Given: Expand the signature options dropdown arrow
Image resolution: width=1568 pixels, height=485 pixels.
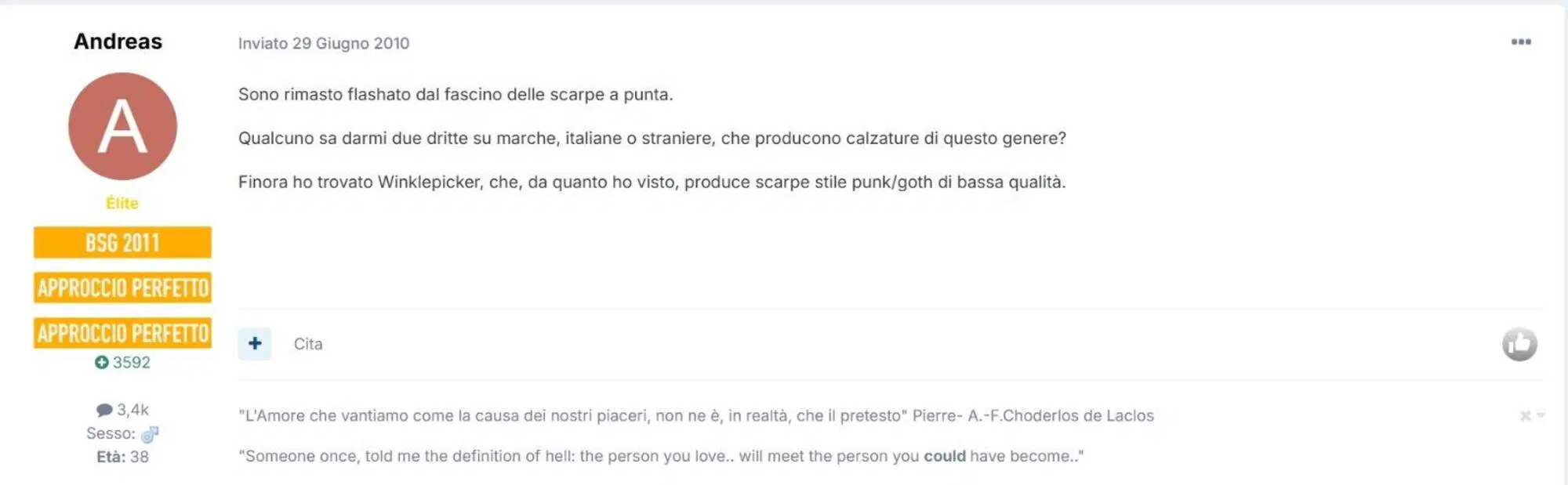Looking at the screenshot, I should point(1541,415).
